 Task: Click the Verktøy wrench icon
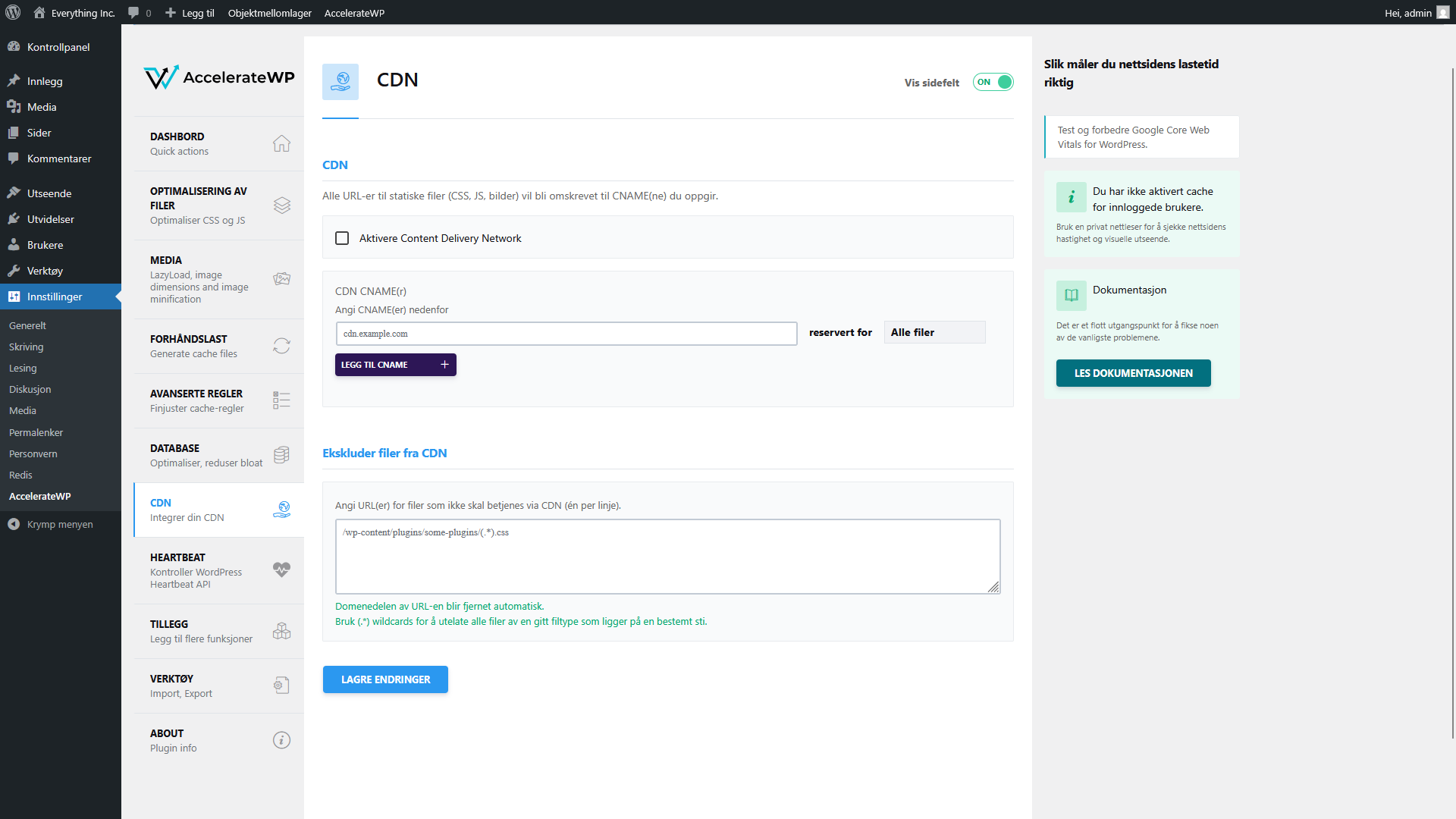pyautogui.click(x=14, y=270)
